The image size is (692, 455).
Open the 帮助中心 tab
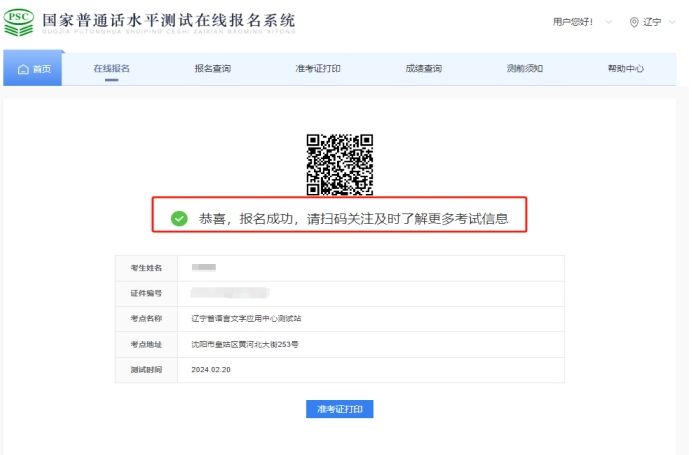pyautogui.click(x=625, y=68)
